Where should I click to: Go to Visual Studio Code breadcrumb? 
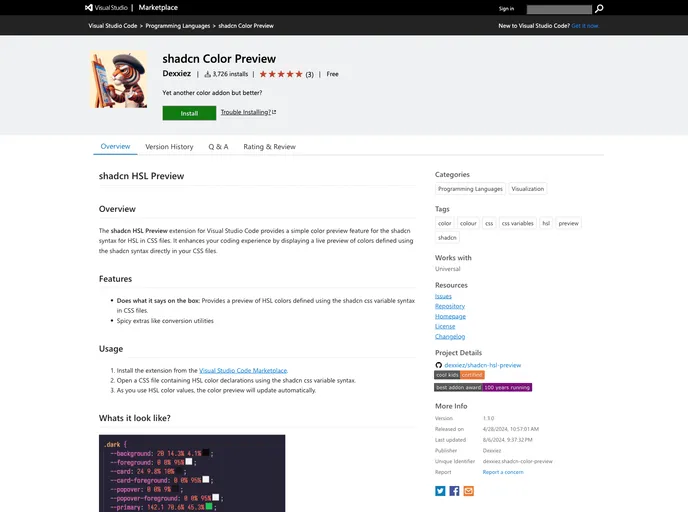tap(113, 26)
